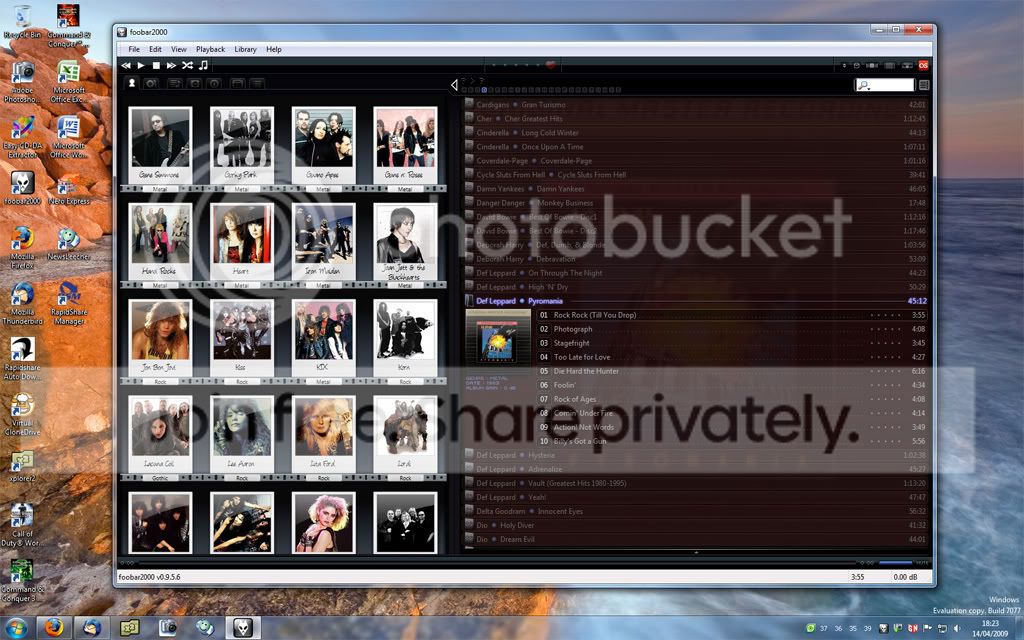
Task: Click the Pyromania album cover art
Action: (498, 340)
